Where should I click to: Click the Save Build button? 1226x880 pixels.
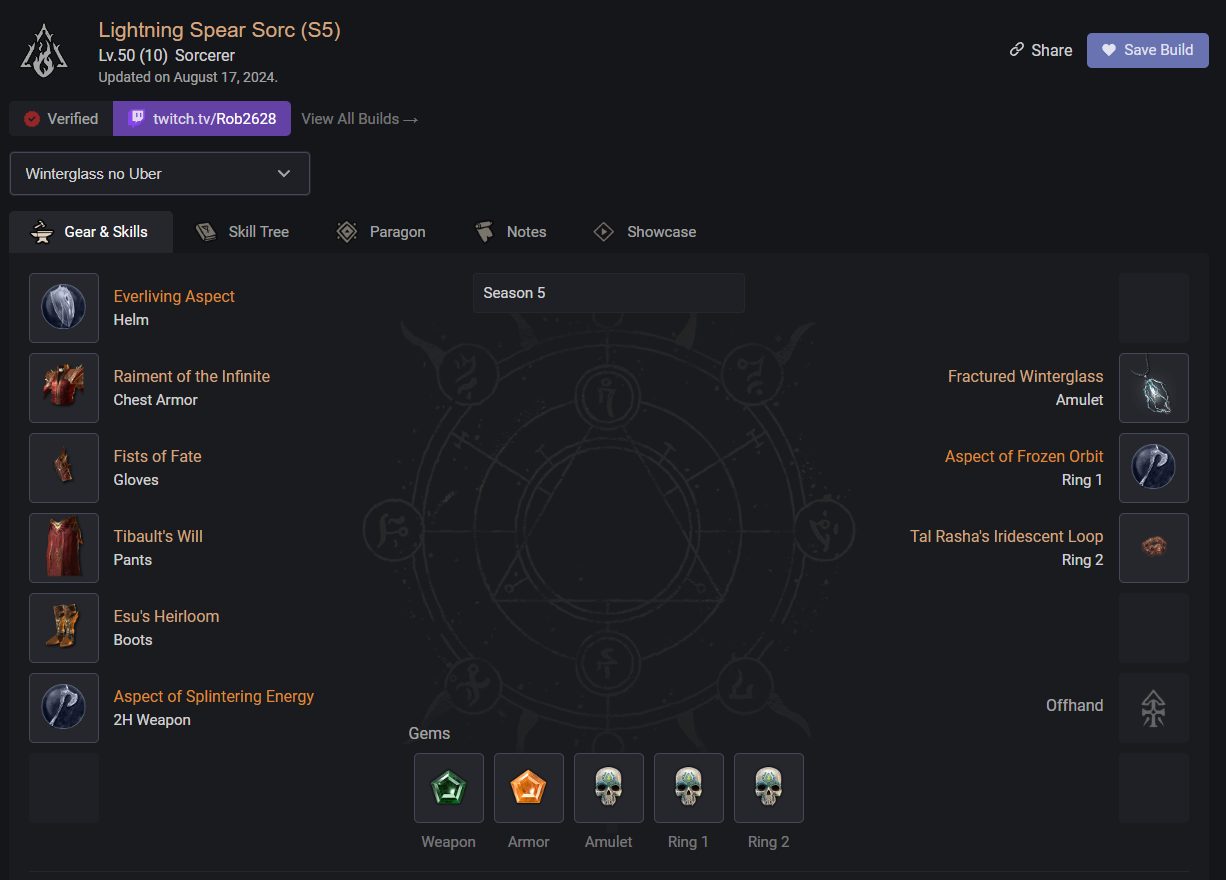click(x=1148, y=50)
